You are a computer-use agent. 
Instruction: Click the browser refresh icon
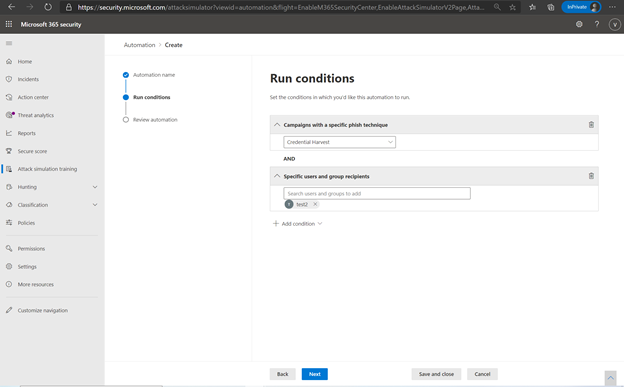pos(48,7)
